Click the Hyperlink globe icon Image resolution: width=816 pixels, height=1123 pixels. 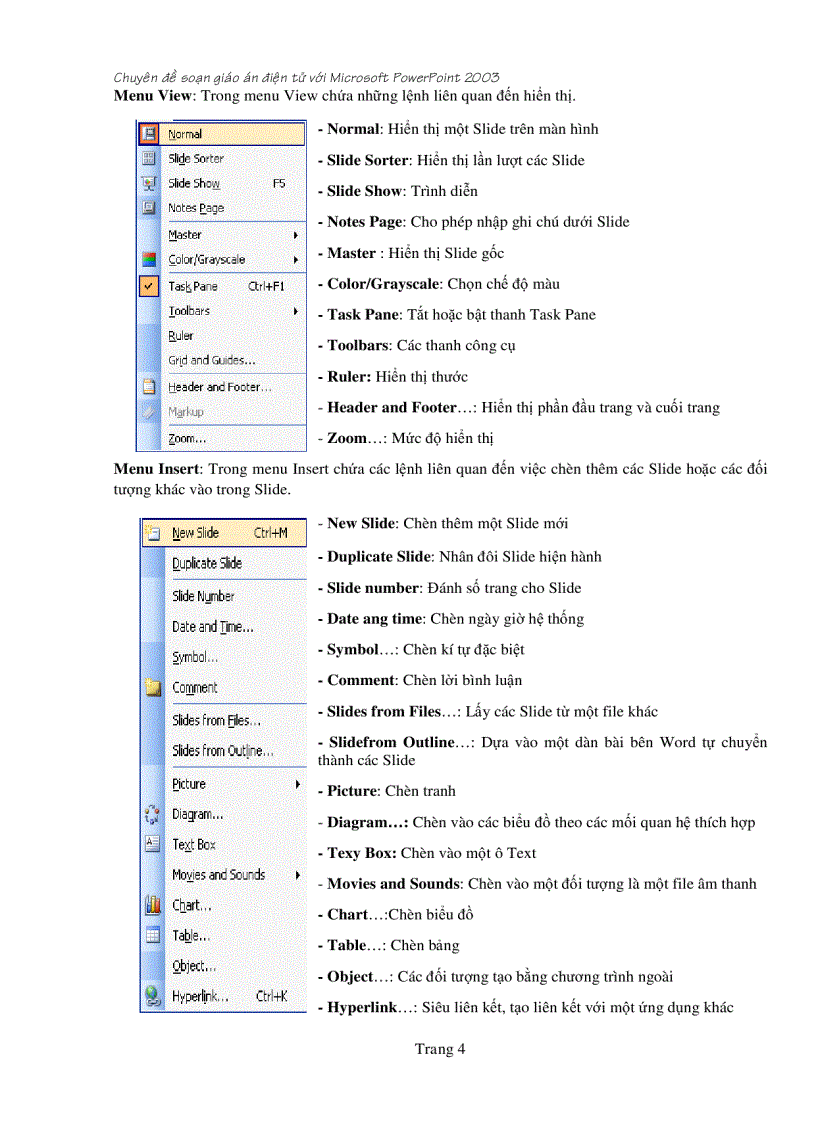pos(151,996)
